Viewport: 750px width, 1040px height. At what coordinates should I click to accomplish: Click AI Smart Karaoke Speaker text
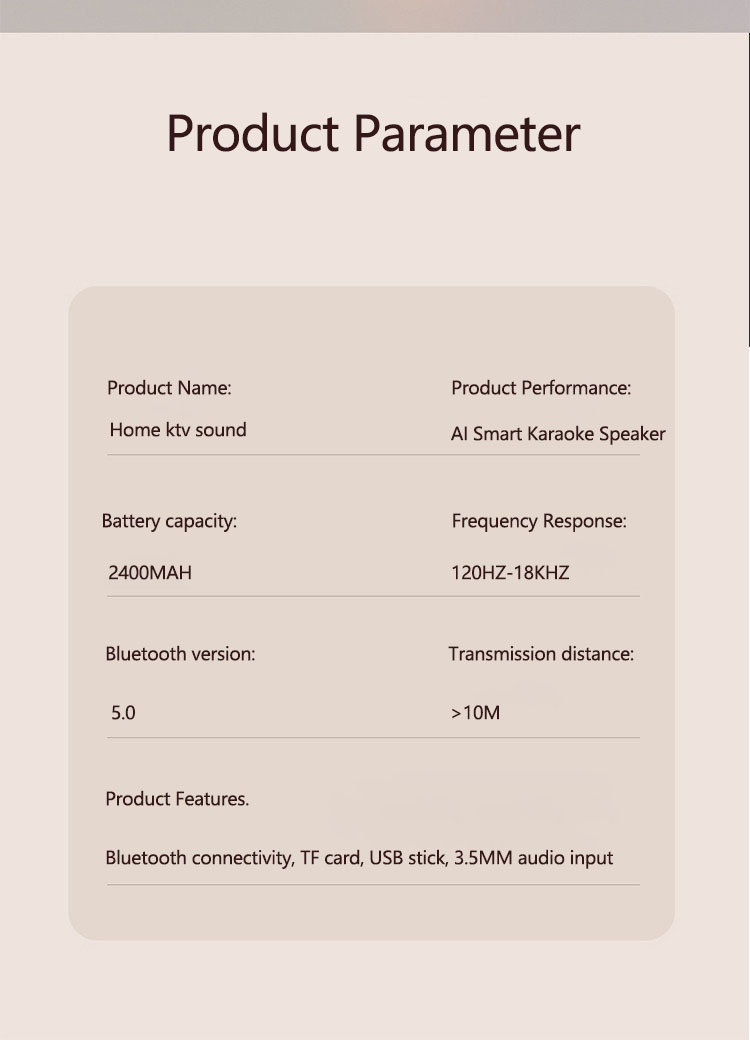click(x=558, y=434)
